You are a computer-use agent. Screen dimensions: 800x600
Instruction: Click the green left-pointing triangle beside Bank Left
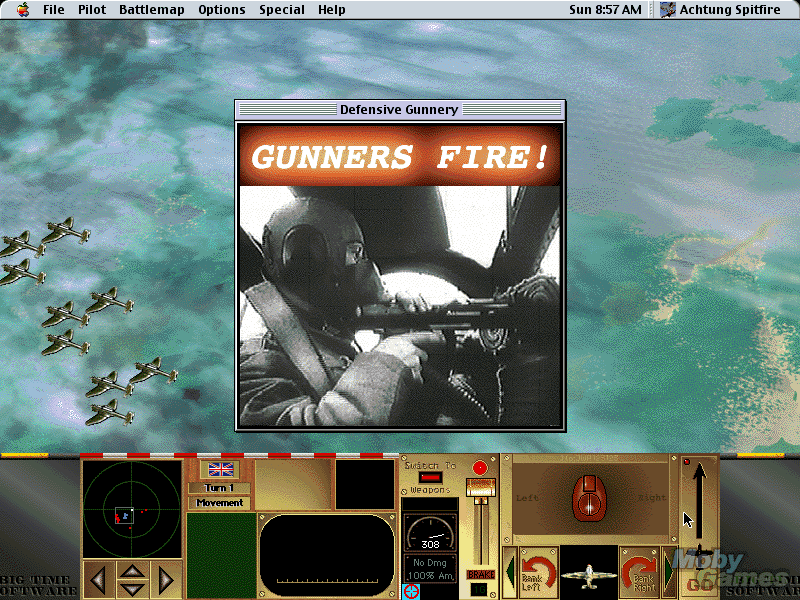pyautogui.click(x=510, y=572)
